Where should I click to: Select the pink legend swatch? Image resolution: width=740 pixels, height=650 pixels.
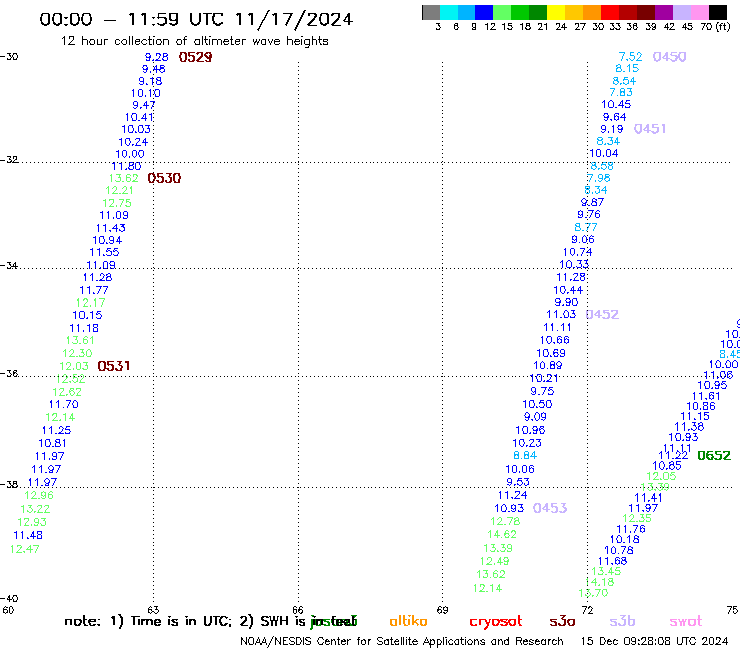pos(700,12)
